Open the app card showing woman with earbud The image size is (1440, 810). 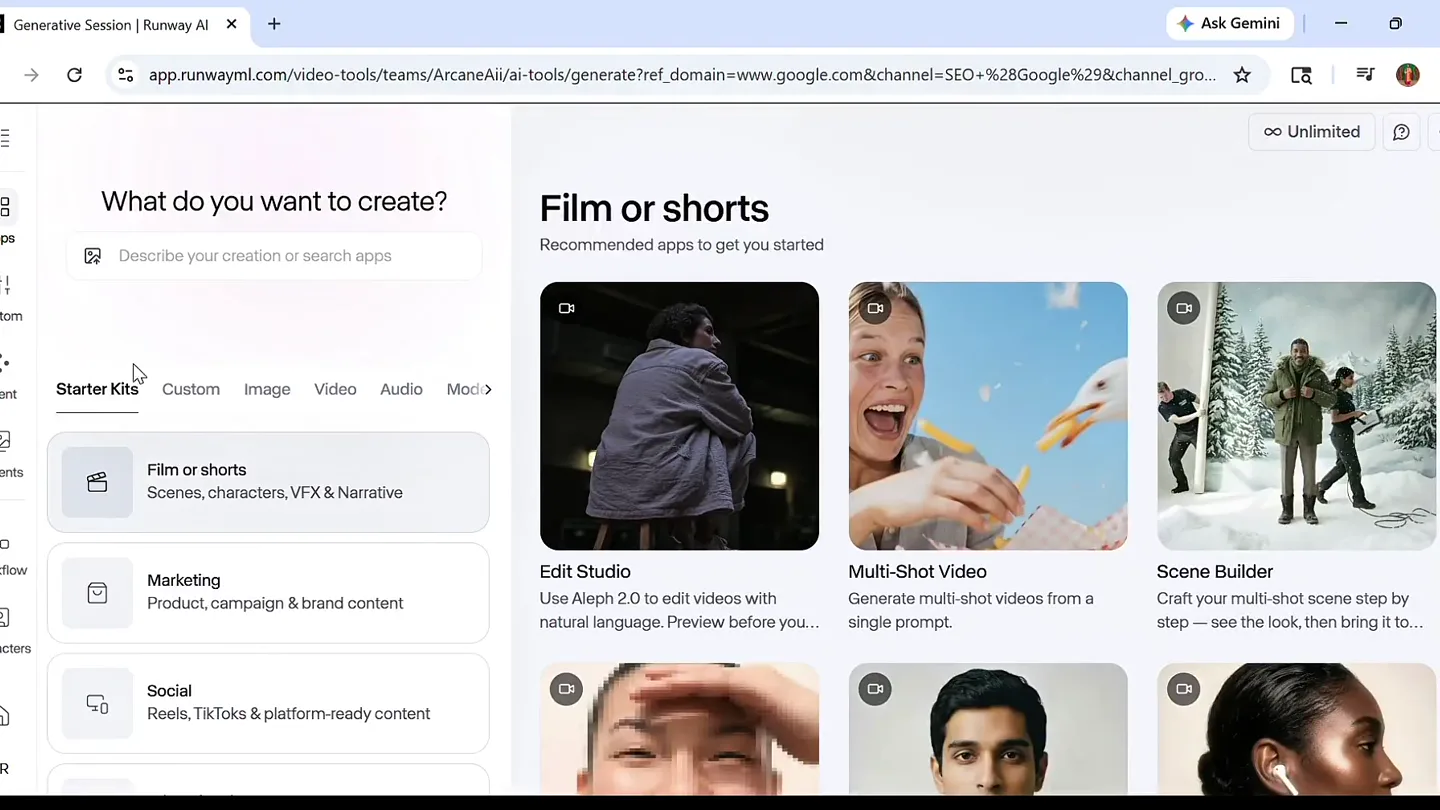pos(1296,730)
